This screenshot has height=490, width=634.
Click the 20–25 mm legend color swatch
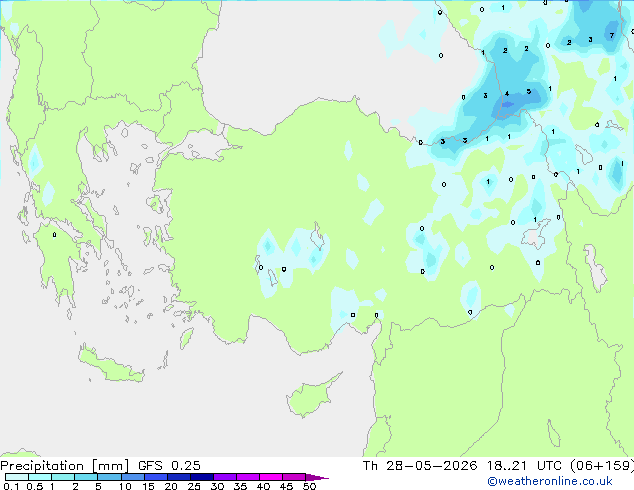(178, 477)
